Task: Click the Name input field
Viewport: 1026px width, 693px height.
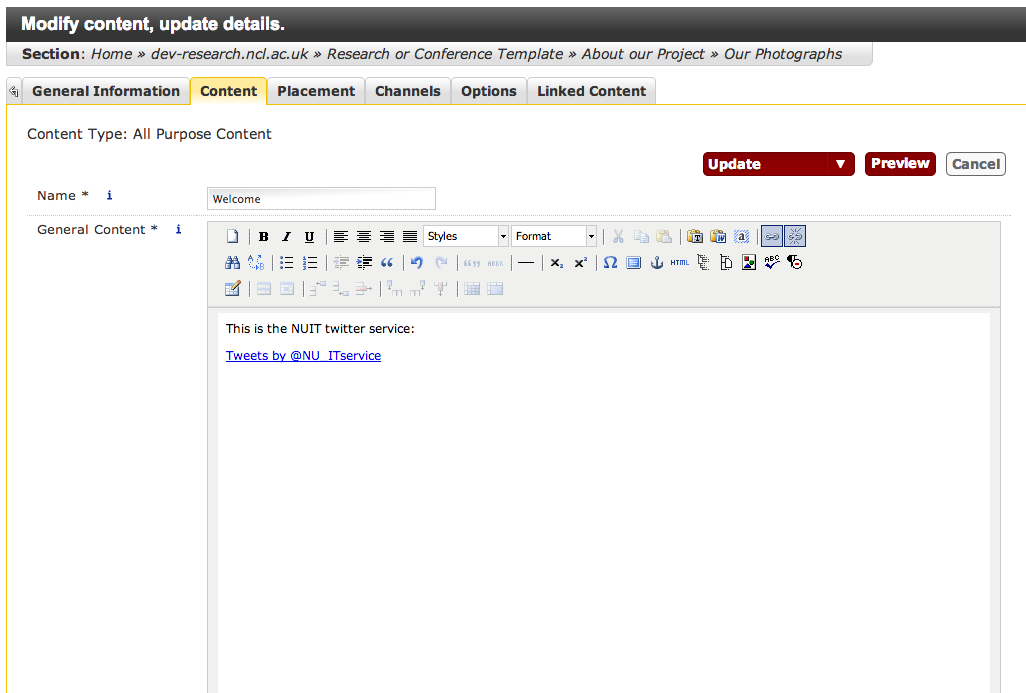Action: pyautogui.click(x=321, y=199)
